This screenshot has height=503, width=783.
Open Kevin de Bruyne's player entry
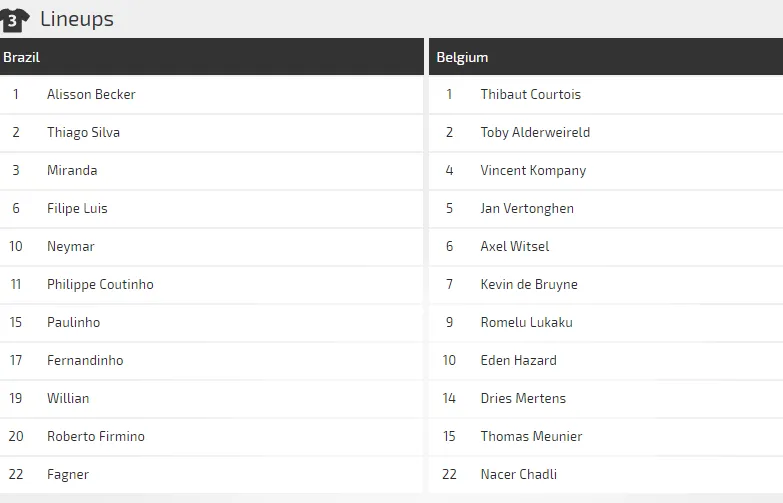pyautogui.click(x=529, y=284)
